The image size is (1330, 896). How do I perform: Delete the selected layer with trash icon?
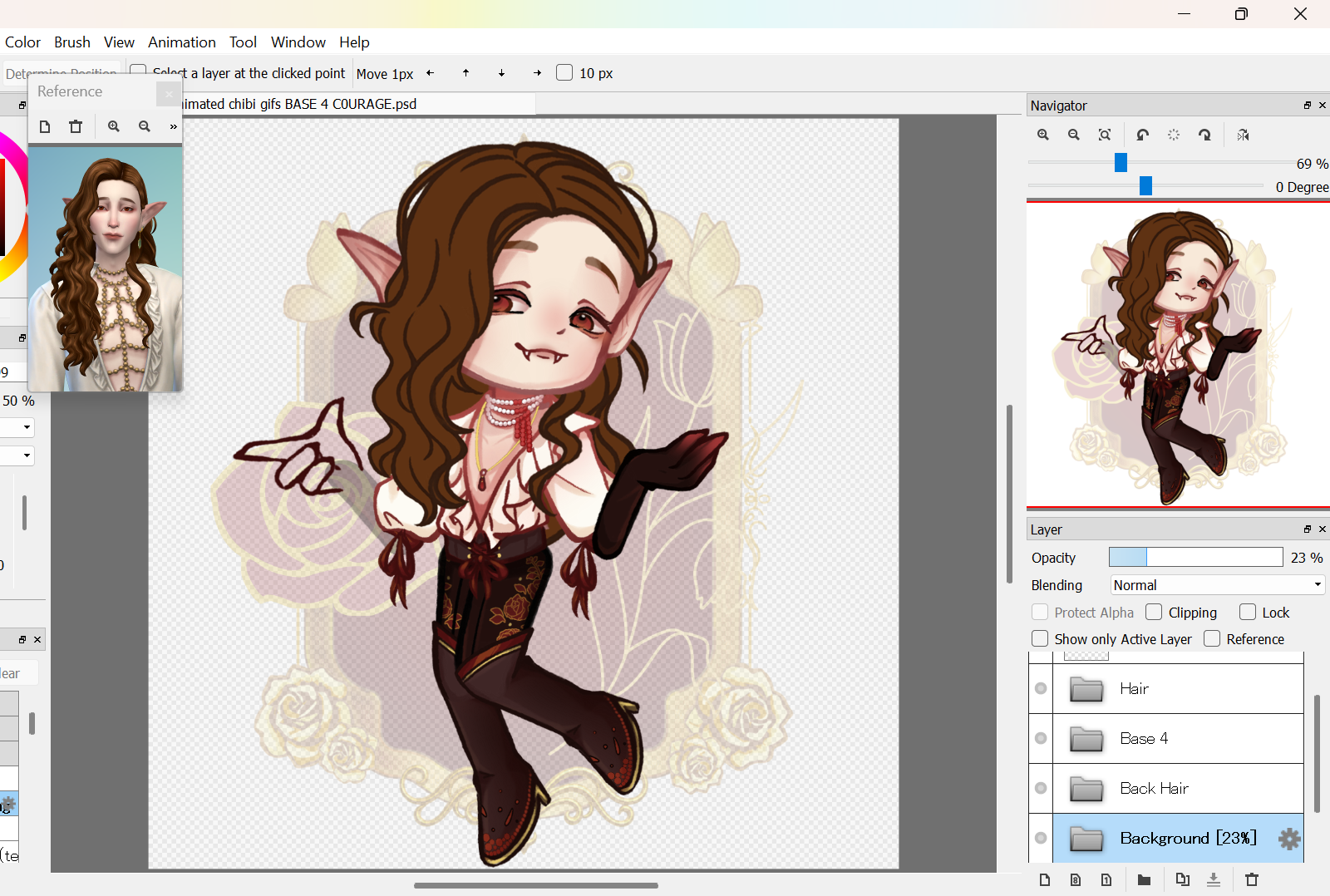click(x=1252, y=880)
